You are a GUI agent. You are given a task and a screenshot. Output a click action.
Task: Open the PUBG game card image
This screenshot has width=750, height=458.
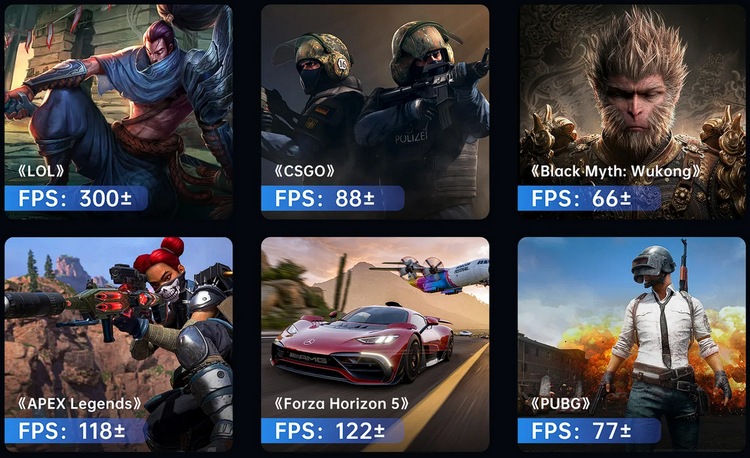[x=632, y=344]
